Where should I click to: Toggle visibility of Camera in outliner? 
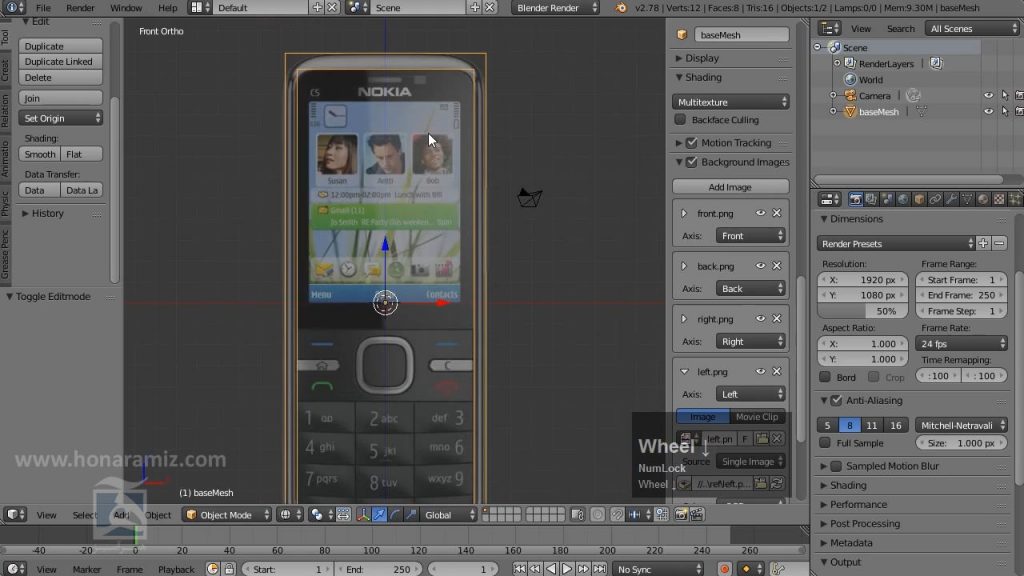tap(989, 95)
